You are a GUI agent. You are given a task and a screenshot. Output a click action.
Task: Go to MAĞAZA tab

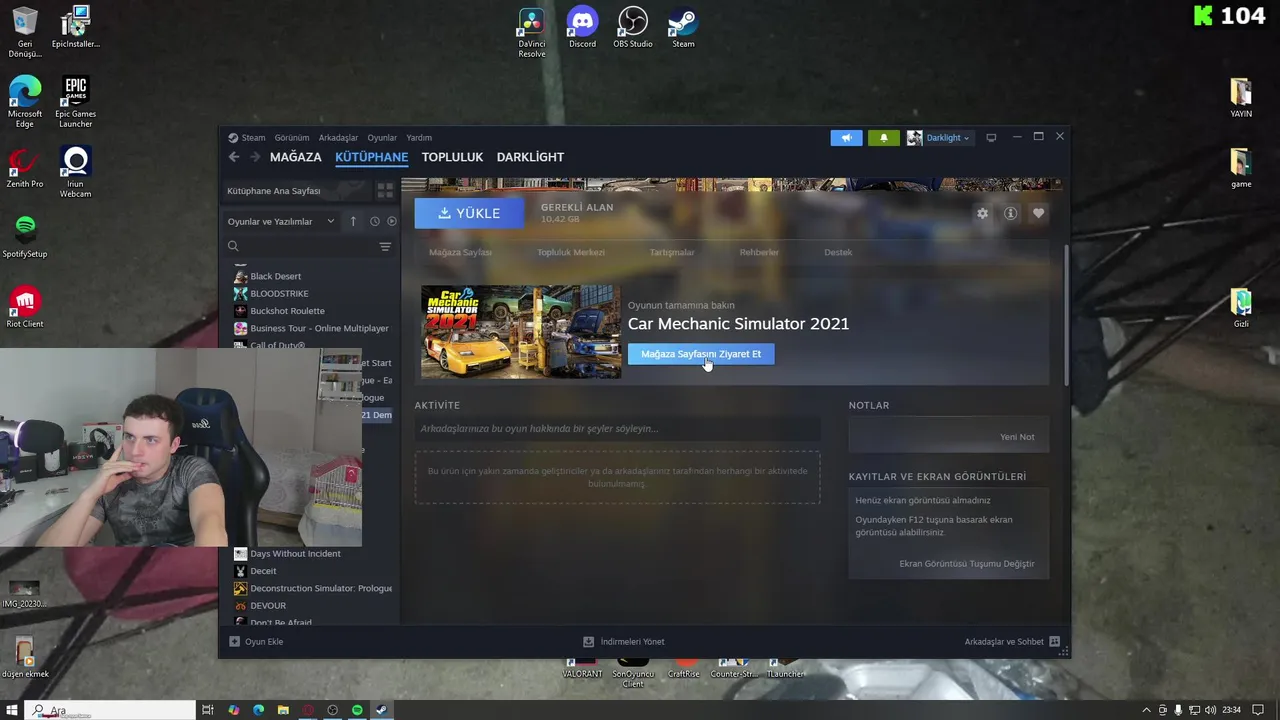(296, 157)
